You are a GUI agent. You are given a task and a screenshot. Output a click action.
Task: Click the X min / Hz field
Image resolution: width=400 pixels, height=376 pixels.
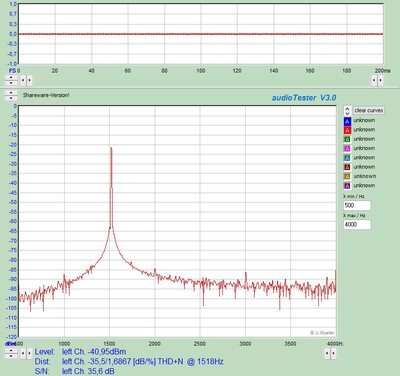click(357, 205)
